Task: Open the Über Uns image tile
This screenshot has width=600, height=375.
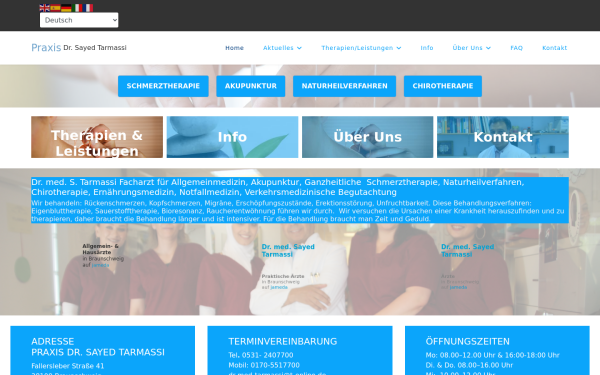Action: pyautogui.click(x=367, y=137)
